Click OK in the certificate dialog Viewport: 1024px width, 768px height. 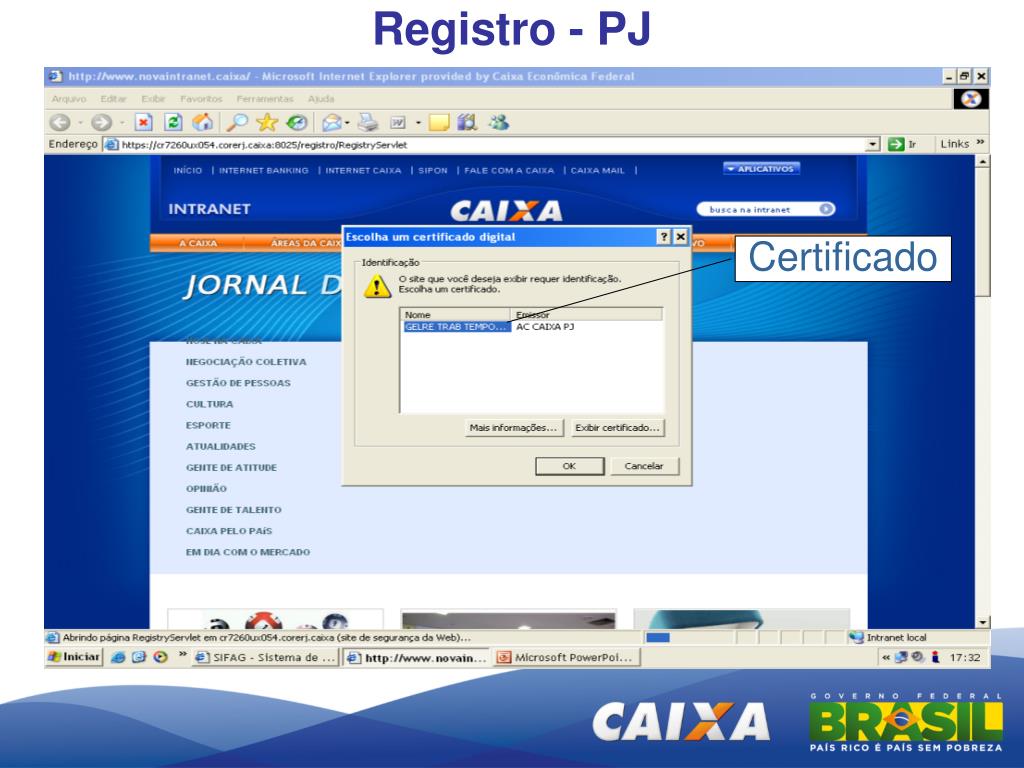coord(569,466)
